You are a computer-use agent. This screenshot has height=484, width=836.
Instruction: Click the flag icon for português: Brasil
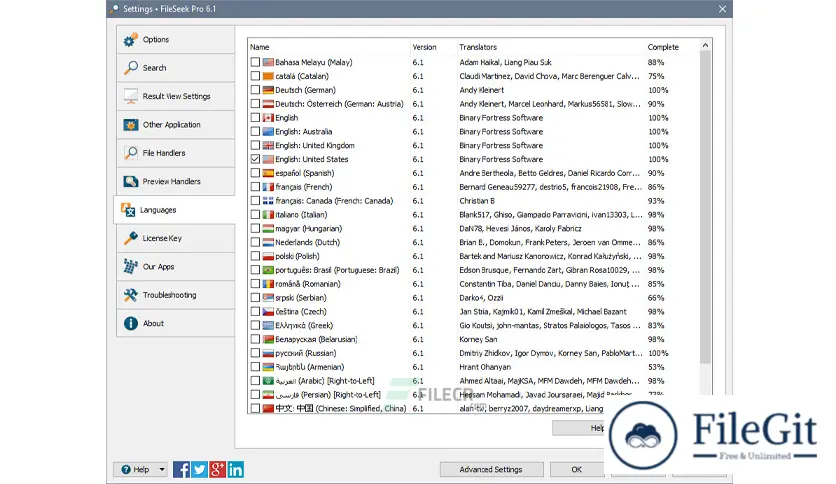point(268,270)
